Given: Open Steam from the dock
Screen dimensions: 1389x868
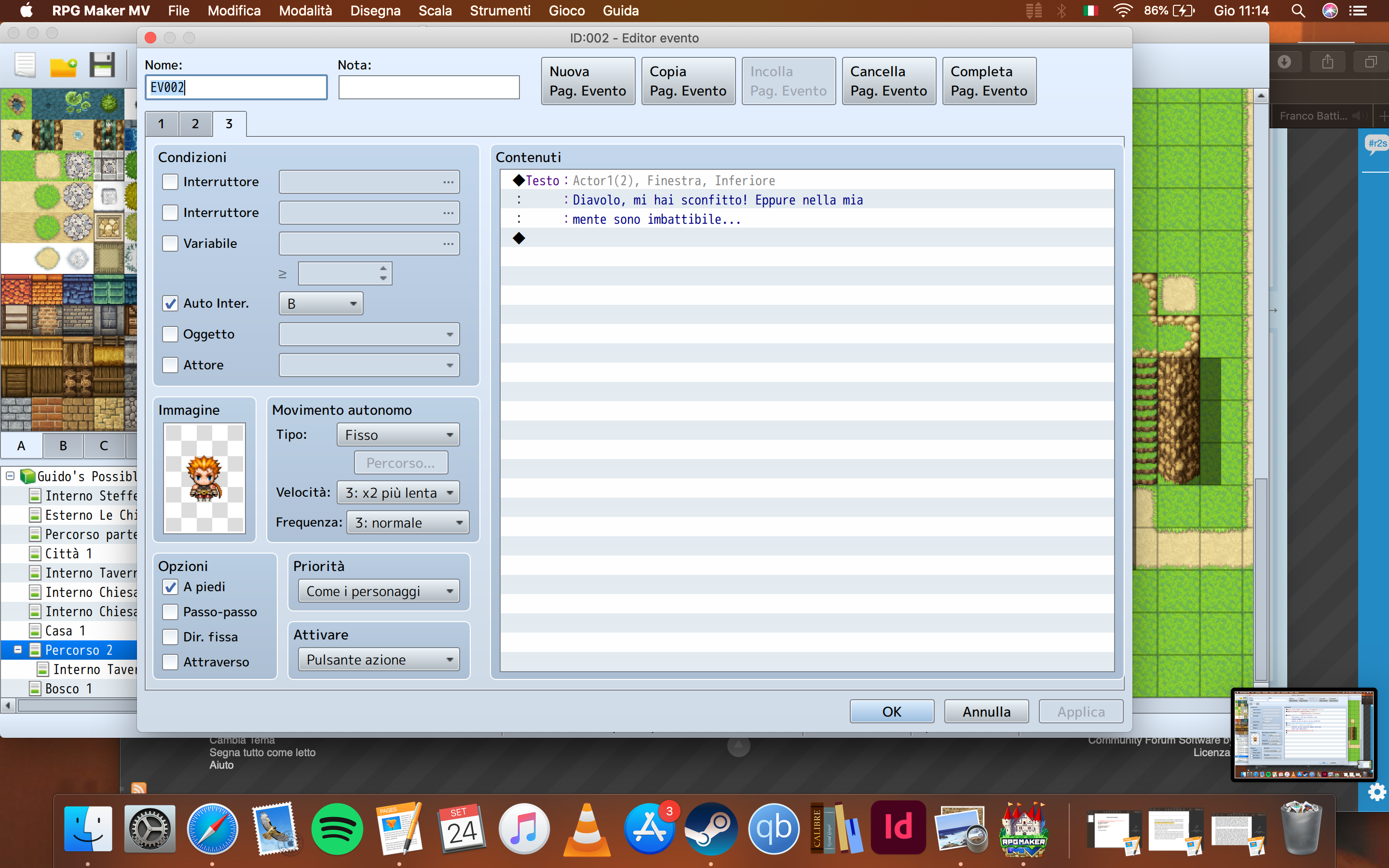Looking at the screenshot, I should pos(711,828).
